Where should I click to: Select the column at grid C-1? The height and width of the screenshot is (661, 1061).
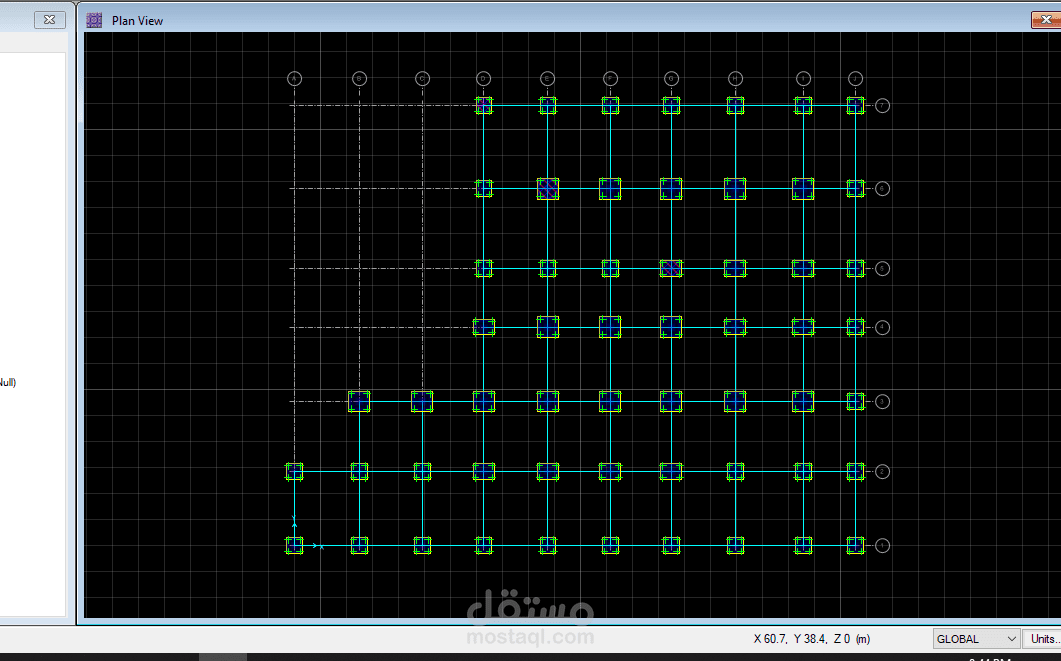(422, 545)
